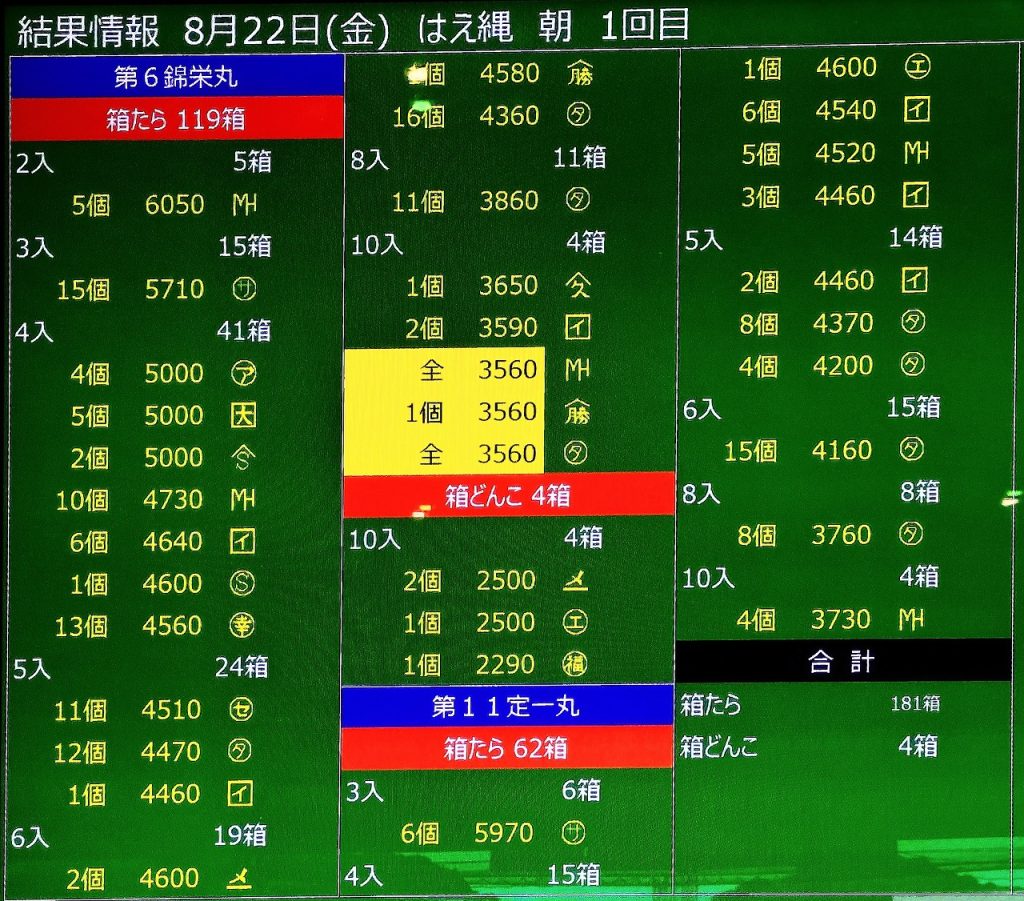Click the MH buyer mark beside 6050
Image resolution: width=1024 pixels, height=901 pixels.
point(243,205)
